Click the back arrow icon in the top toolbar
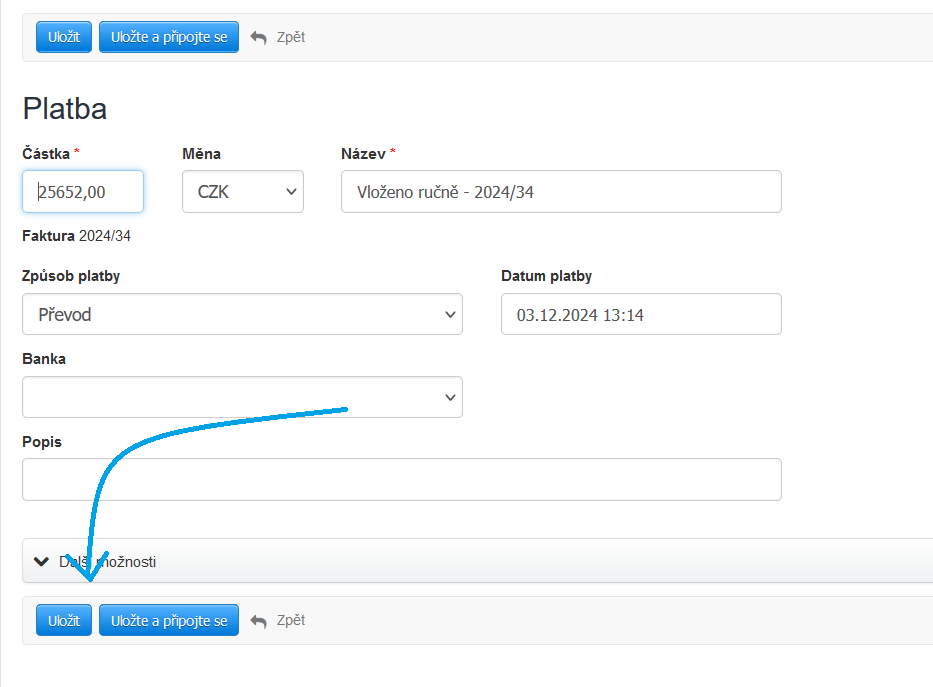The height and width of the screenshot is (687, 933). click(x=259, y=37)
